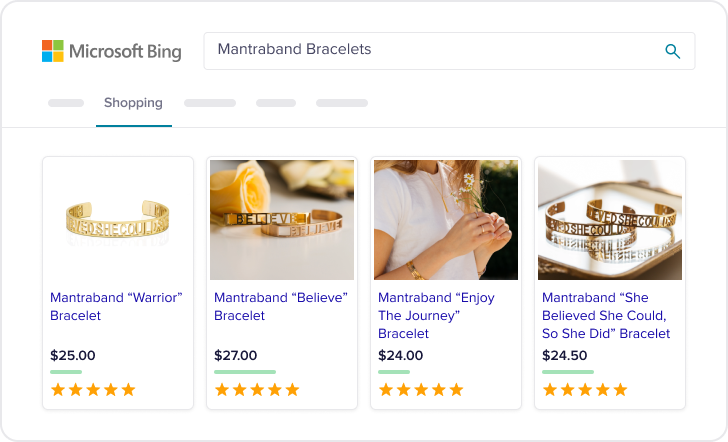
Task: Select the Shopping tab
Action: coord(133,103)
